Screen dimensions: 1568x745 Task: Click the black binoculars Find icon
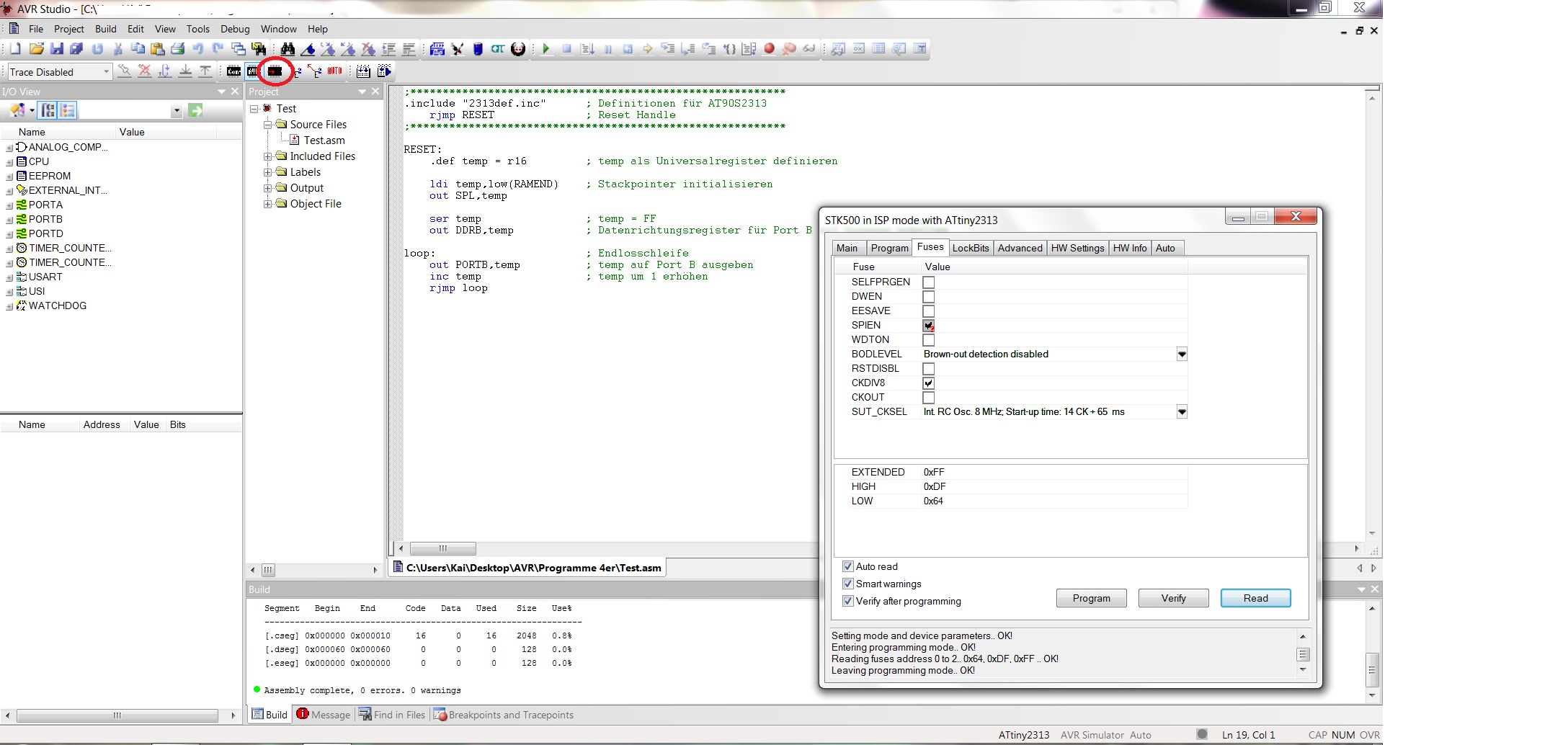(x=288, y=48)
